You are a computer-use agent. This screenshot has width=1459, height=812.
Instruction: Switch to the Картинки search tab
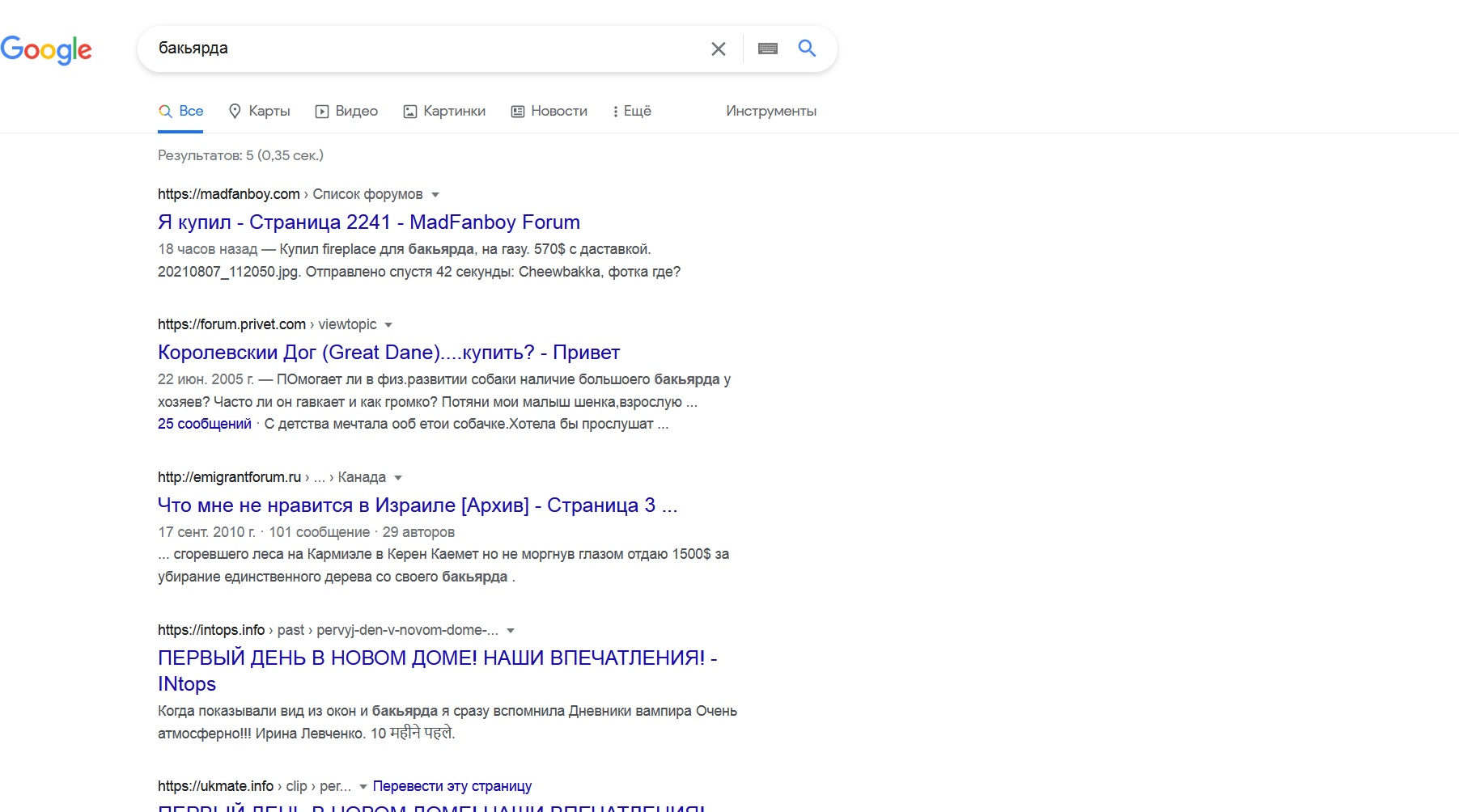tap(453, 111)
